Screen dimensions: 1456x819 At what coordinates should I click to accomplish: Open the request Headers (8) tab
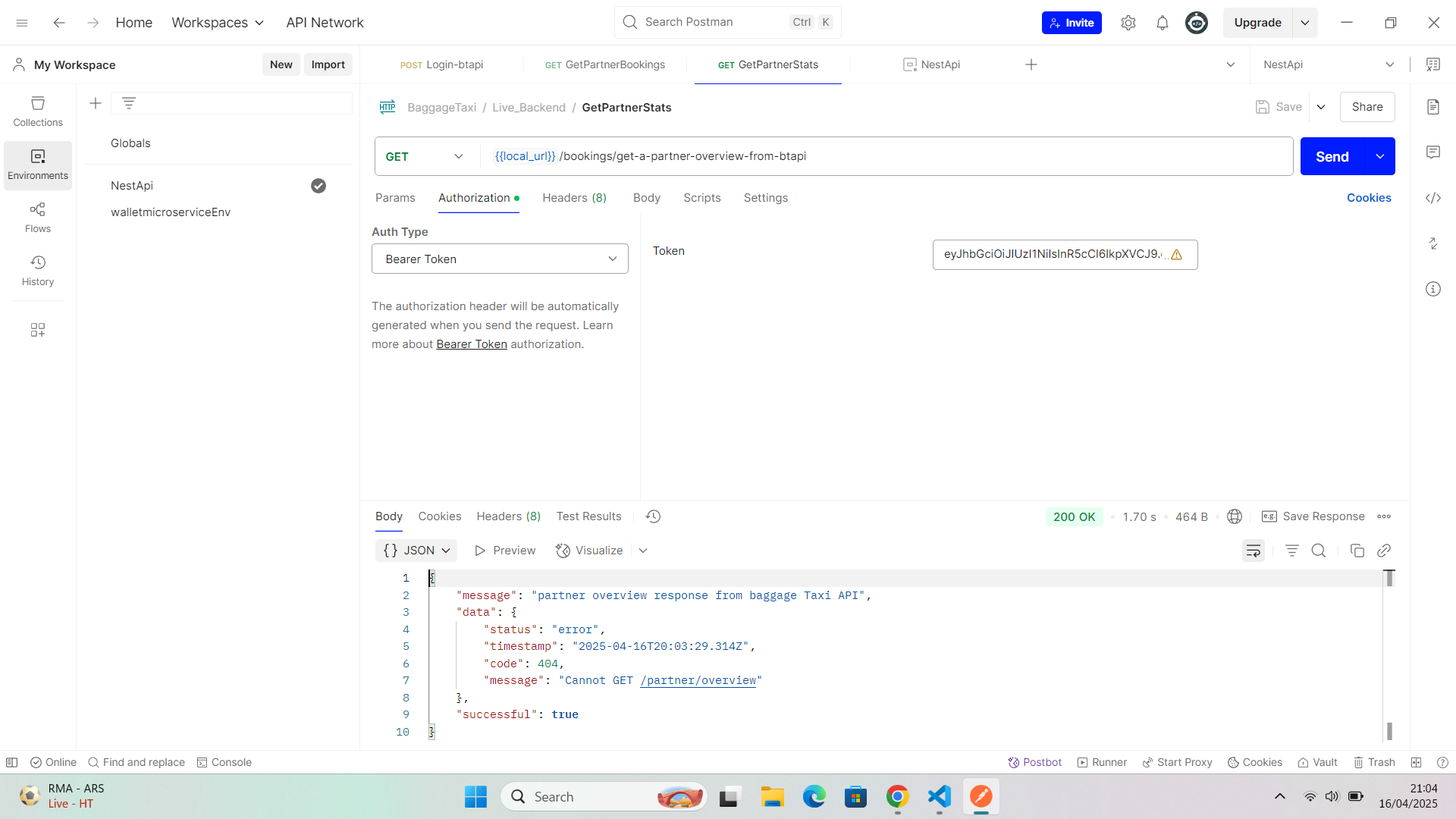click(574, 198)
